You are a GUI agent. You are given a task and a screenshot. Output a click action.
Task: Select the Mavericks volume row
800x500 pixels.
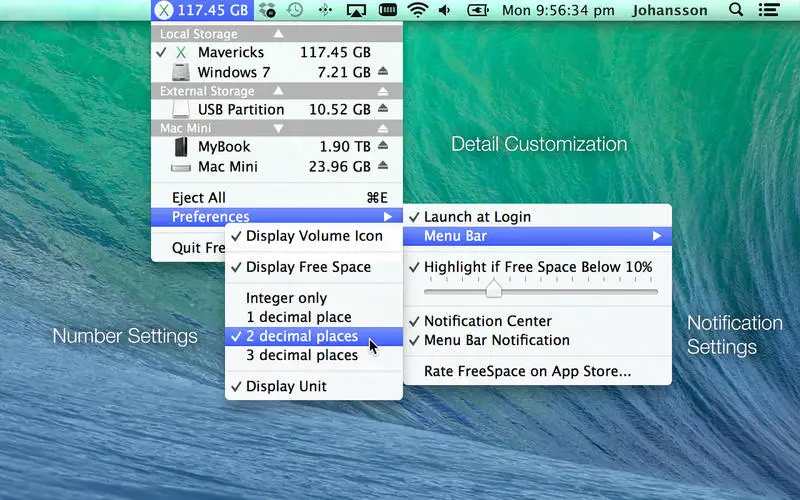tap(277, 52)
